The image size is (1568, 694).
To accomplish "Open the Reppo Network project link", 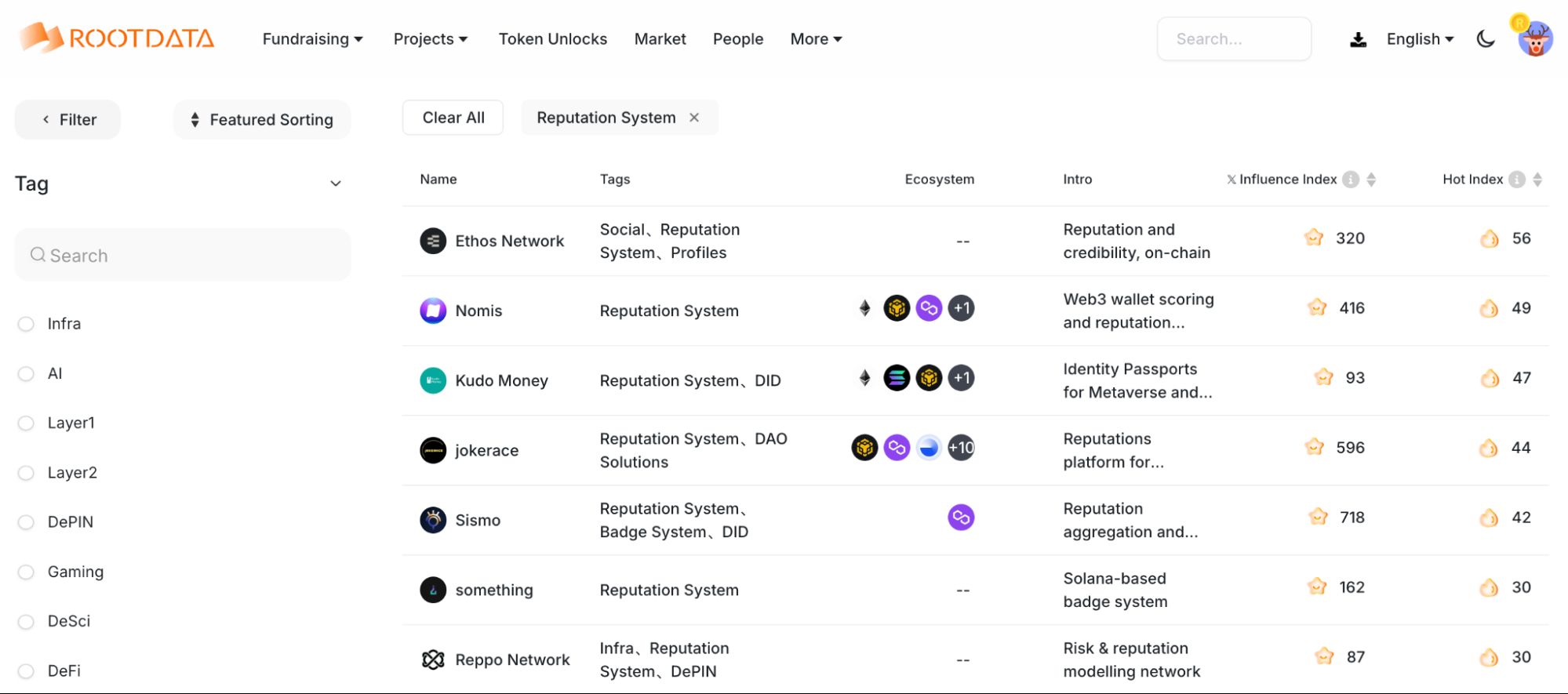I will click(x=512, y=659).
